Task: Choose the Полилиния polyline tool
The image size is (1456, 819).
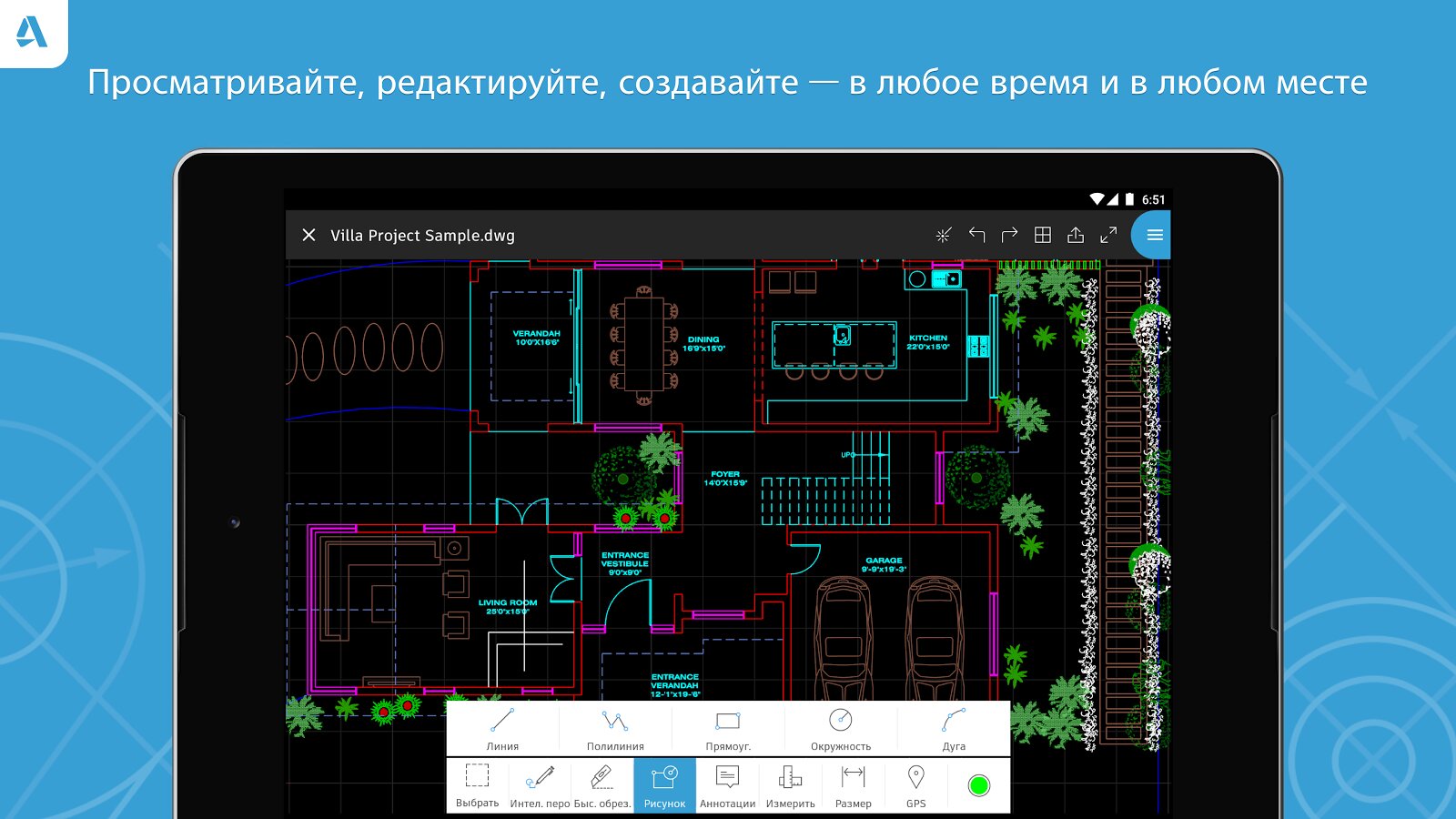Action: click(x=615, y=729)
